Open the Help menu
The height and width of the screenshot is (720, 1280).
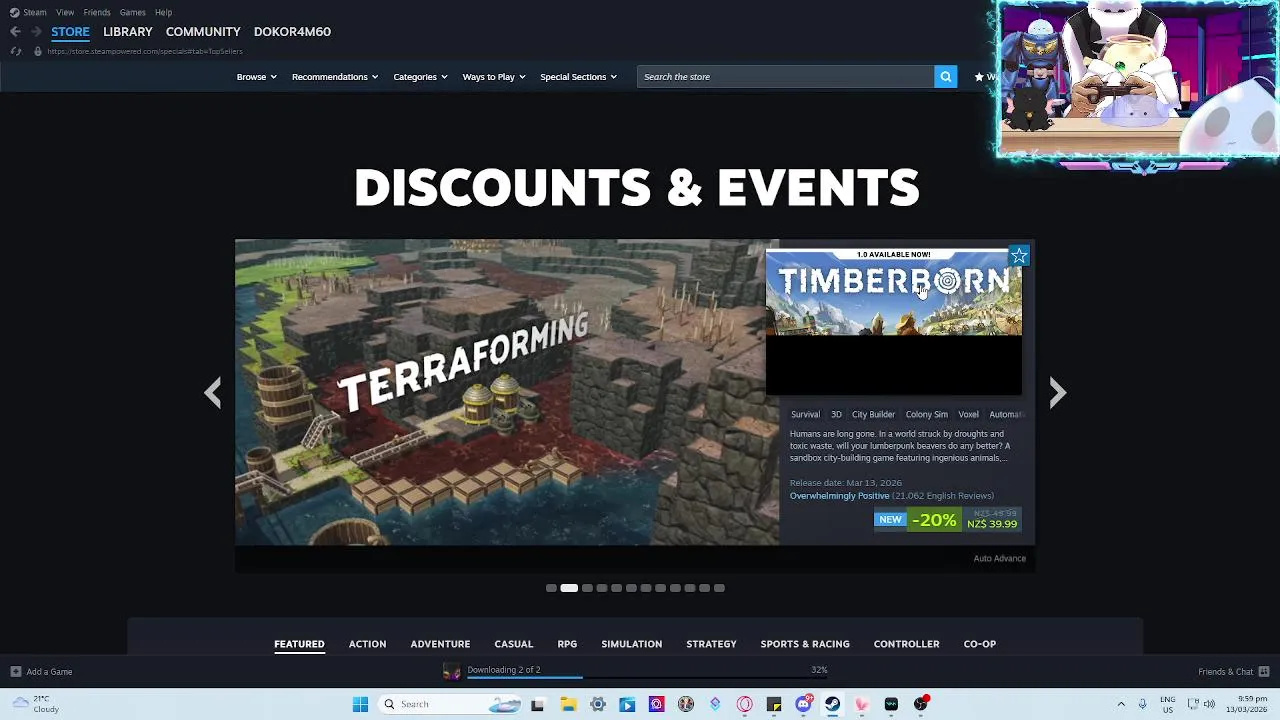click(163, 12)
